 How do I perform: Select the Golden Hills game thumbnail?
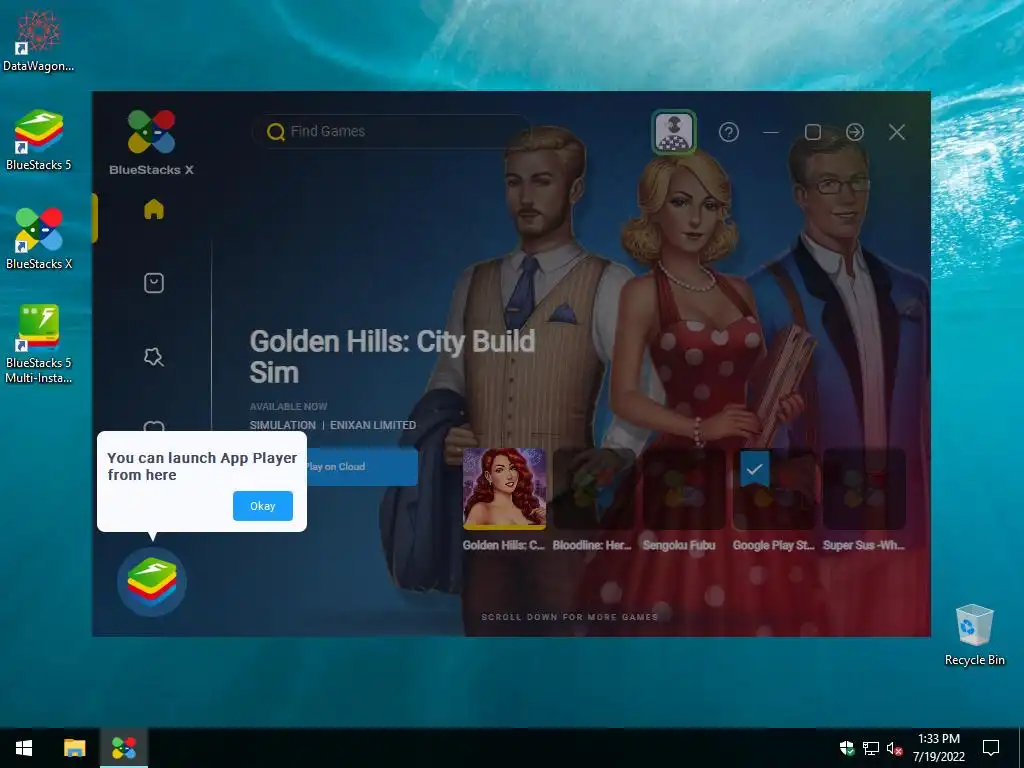[x=504, y=488]
